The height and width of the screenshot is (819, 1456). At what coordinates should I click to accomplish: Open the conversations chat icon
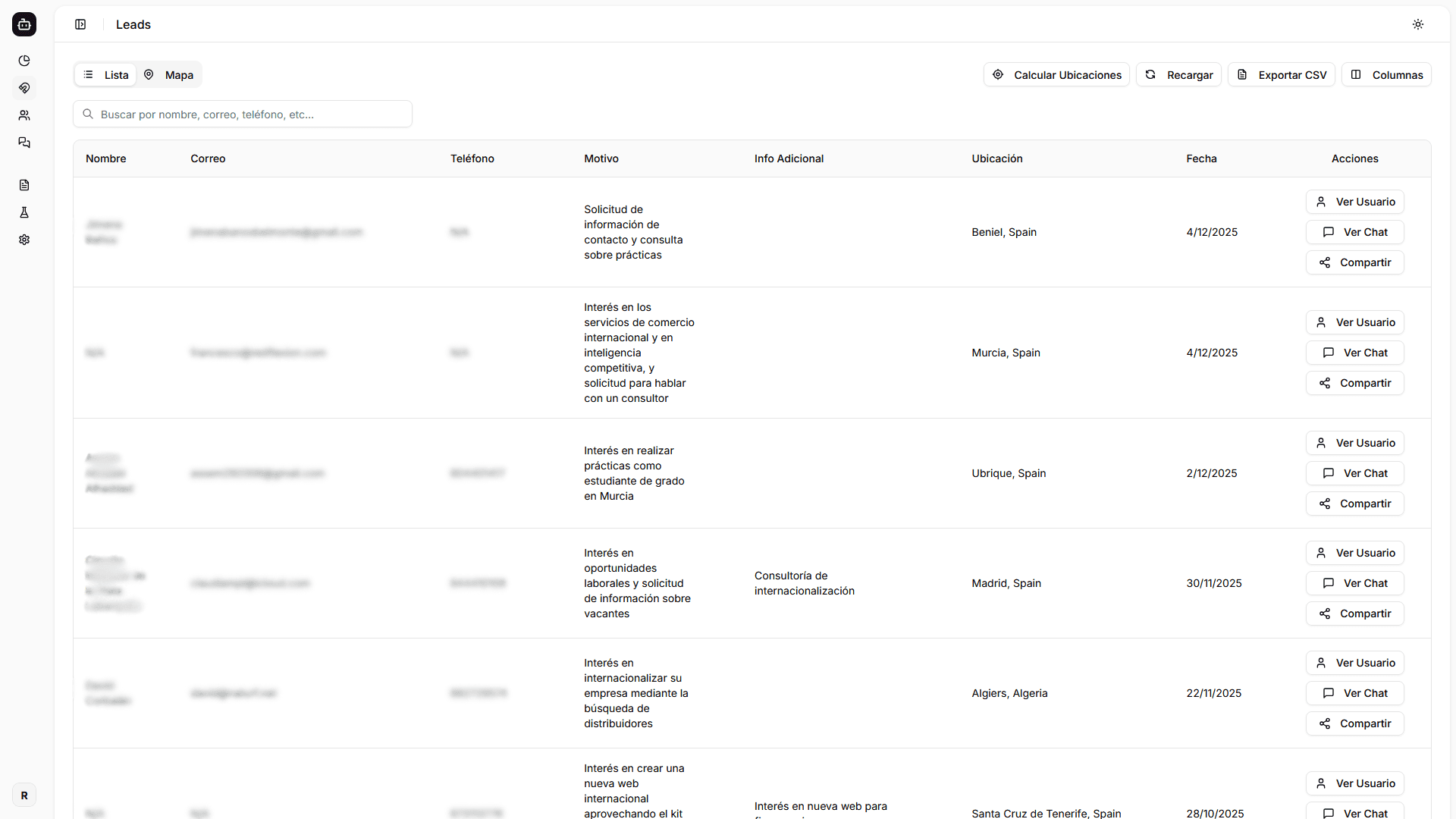pyautogui.click(x=24, y=143)
